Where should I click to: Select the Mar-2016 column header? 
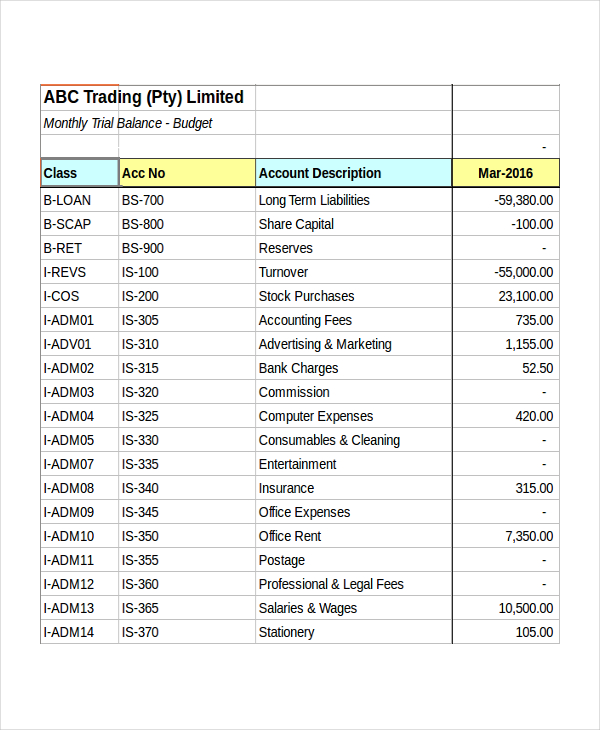tap(505, 173)
